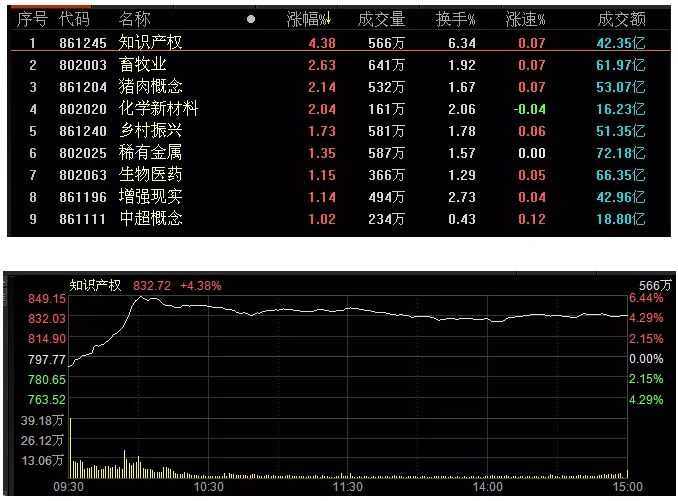Click the 知识产权 title above the chart
678x501 pixels.
[95, 285]
